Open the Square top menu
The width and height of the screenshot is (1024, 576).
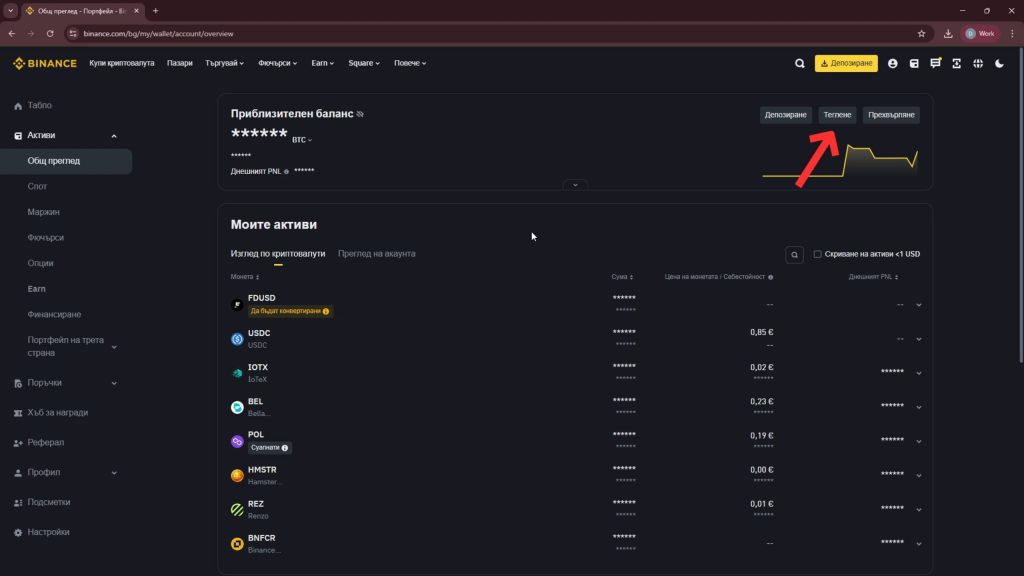(364, 63)
